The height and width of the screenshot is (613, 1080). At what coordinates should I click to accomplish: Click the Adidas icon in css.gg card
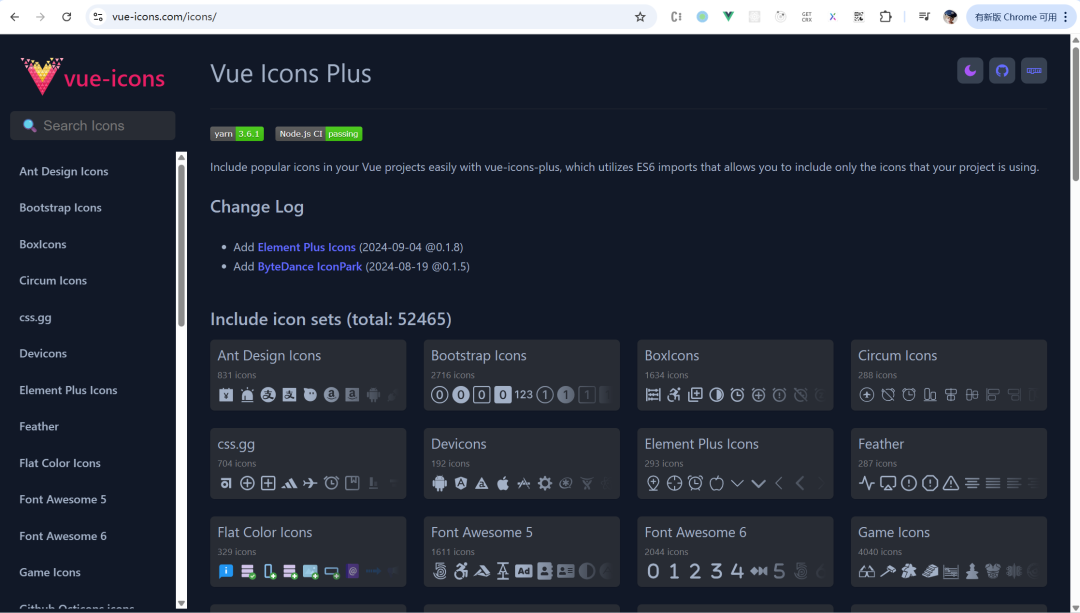[x=289, y=483]
